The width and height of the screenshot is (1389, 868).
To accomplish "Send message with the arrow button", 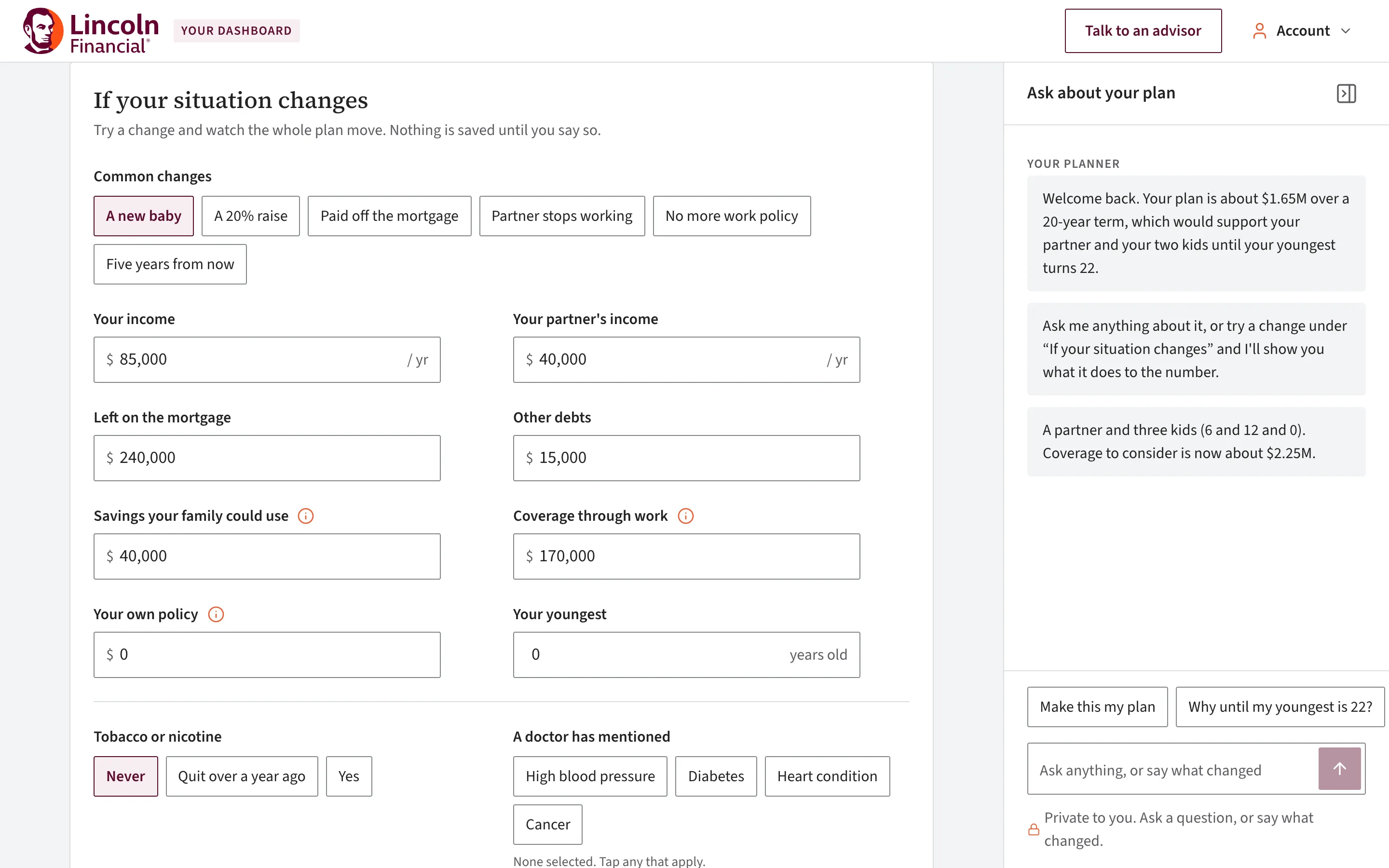I will (x=1339, y=769).
